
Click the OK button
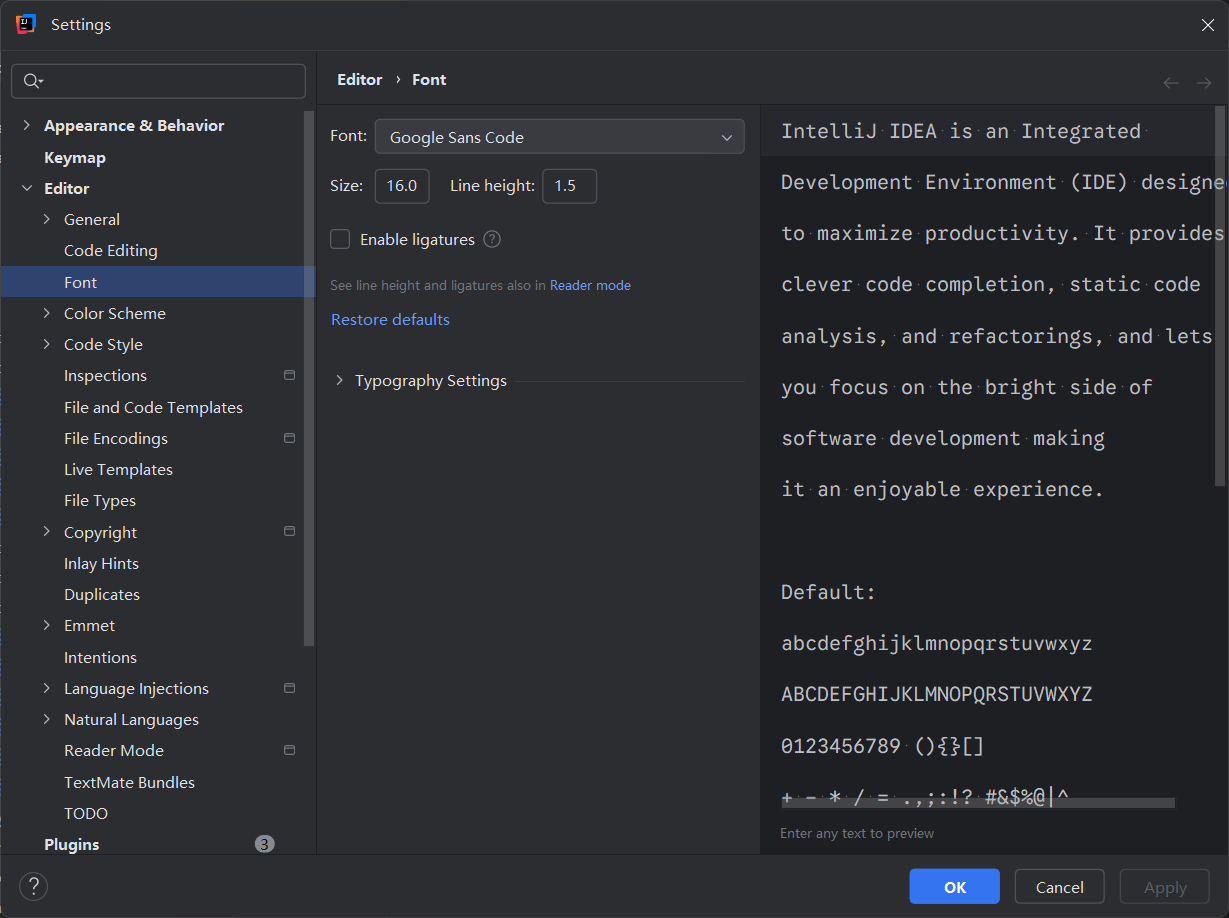click(x=954, y=887)
